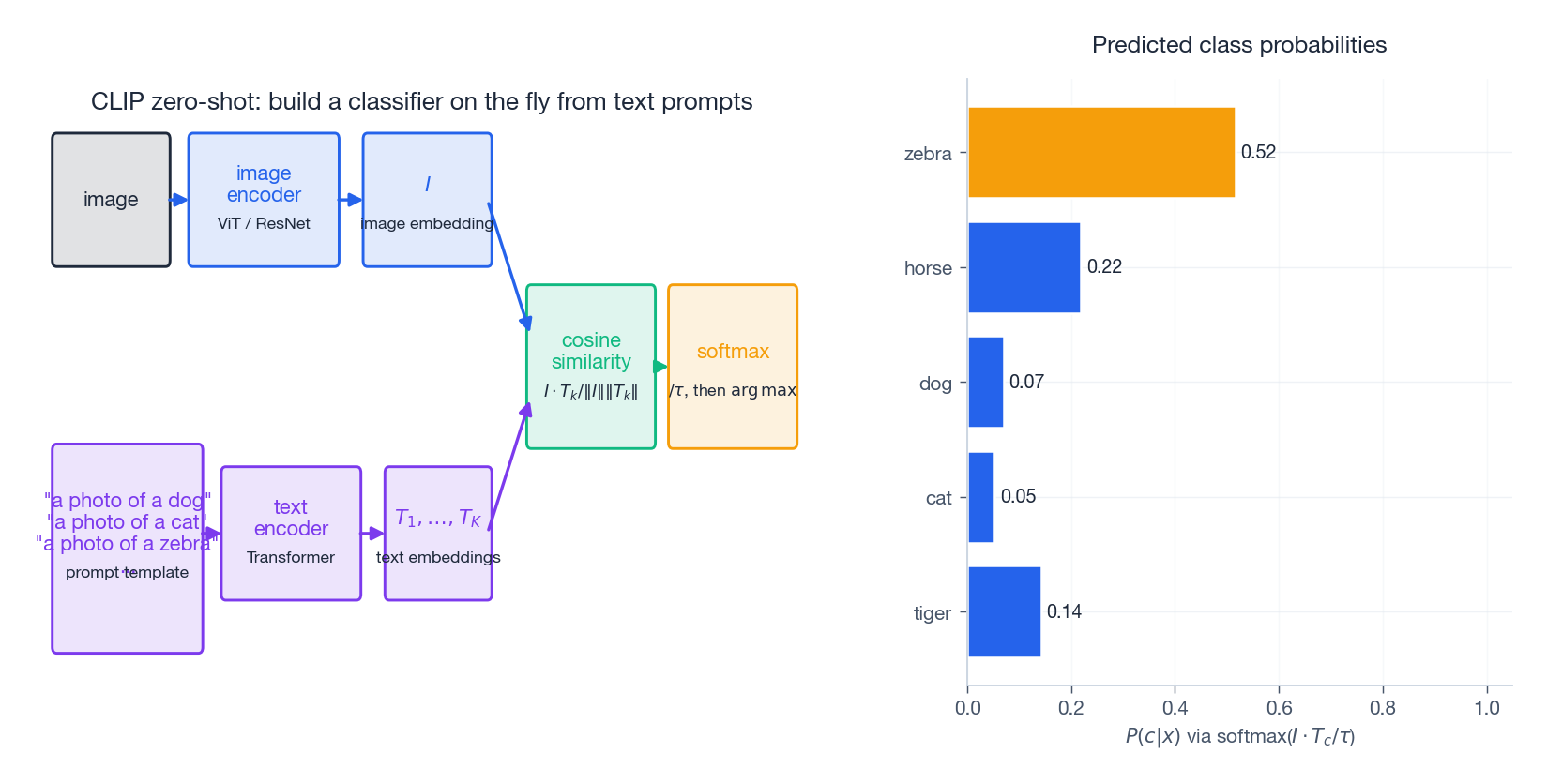Select the text encoder Transformer block
This screenshot has height=784, width=1547.
pos(291,533)
